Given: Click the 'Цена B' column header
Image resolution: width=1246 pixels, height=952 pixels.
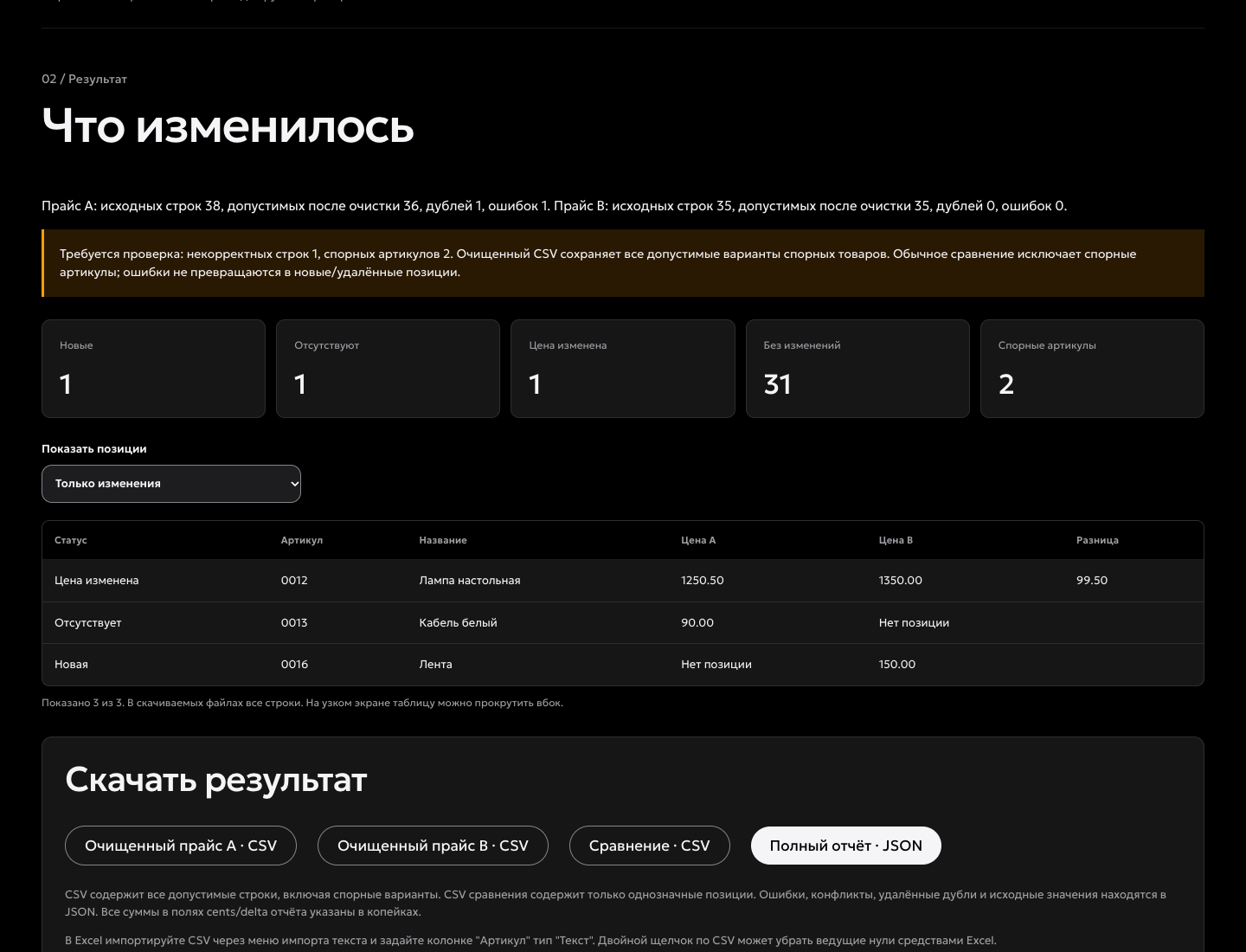Looking at the screenshot, I should (x=896, y=540).
